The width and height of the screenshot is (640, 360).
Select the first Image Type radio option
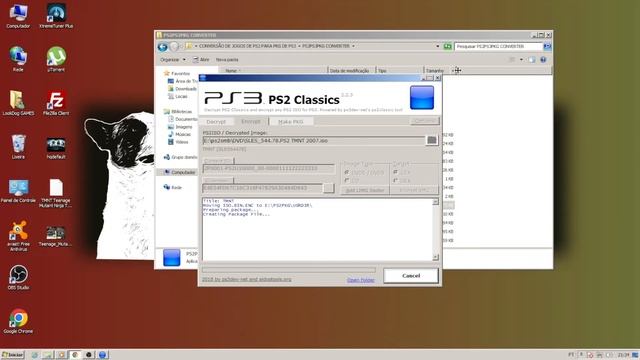click(x=347, y=172)
